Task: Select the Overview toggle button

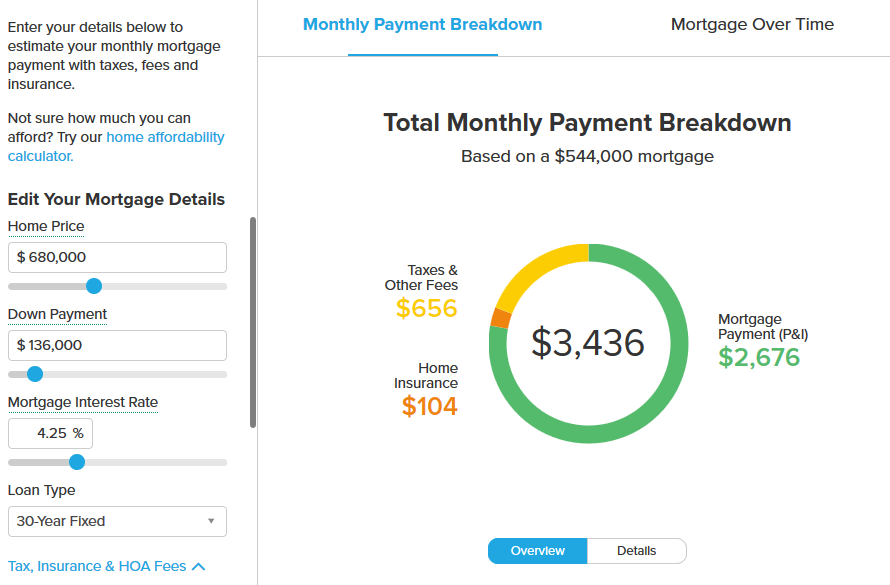Action: (x=538, y=551)
